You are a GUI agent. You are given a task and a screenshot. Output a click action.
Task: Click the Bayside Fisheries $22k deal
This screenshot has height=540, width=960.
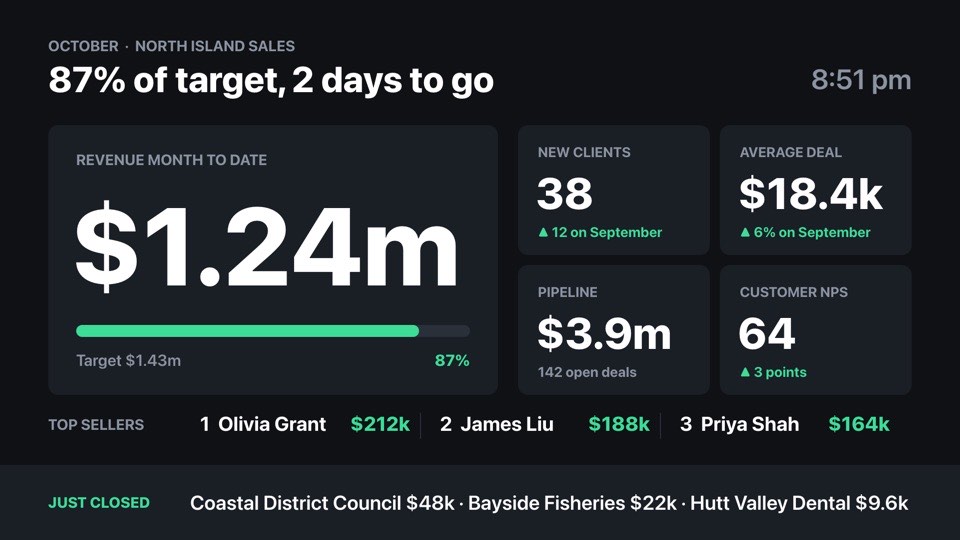coord(572,503)
